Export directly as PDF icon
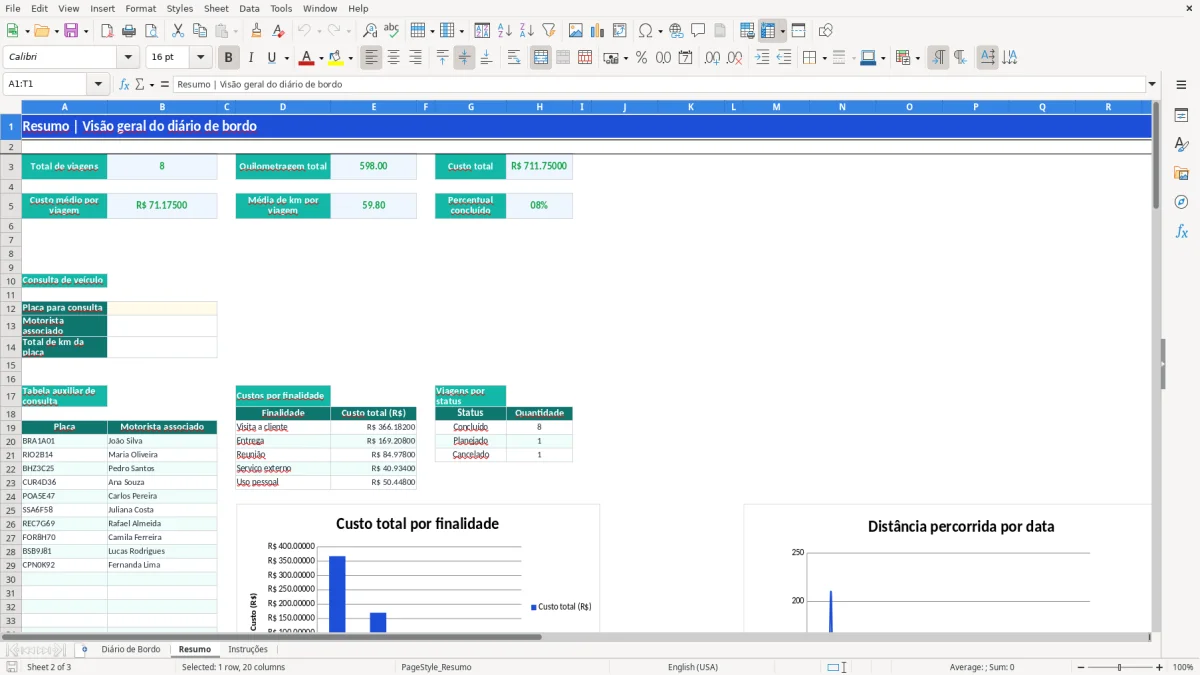 point(107,31)
